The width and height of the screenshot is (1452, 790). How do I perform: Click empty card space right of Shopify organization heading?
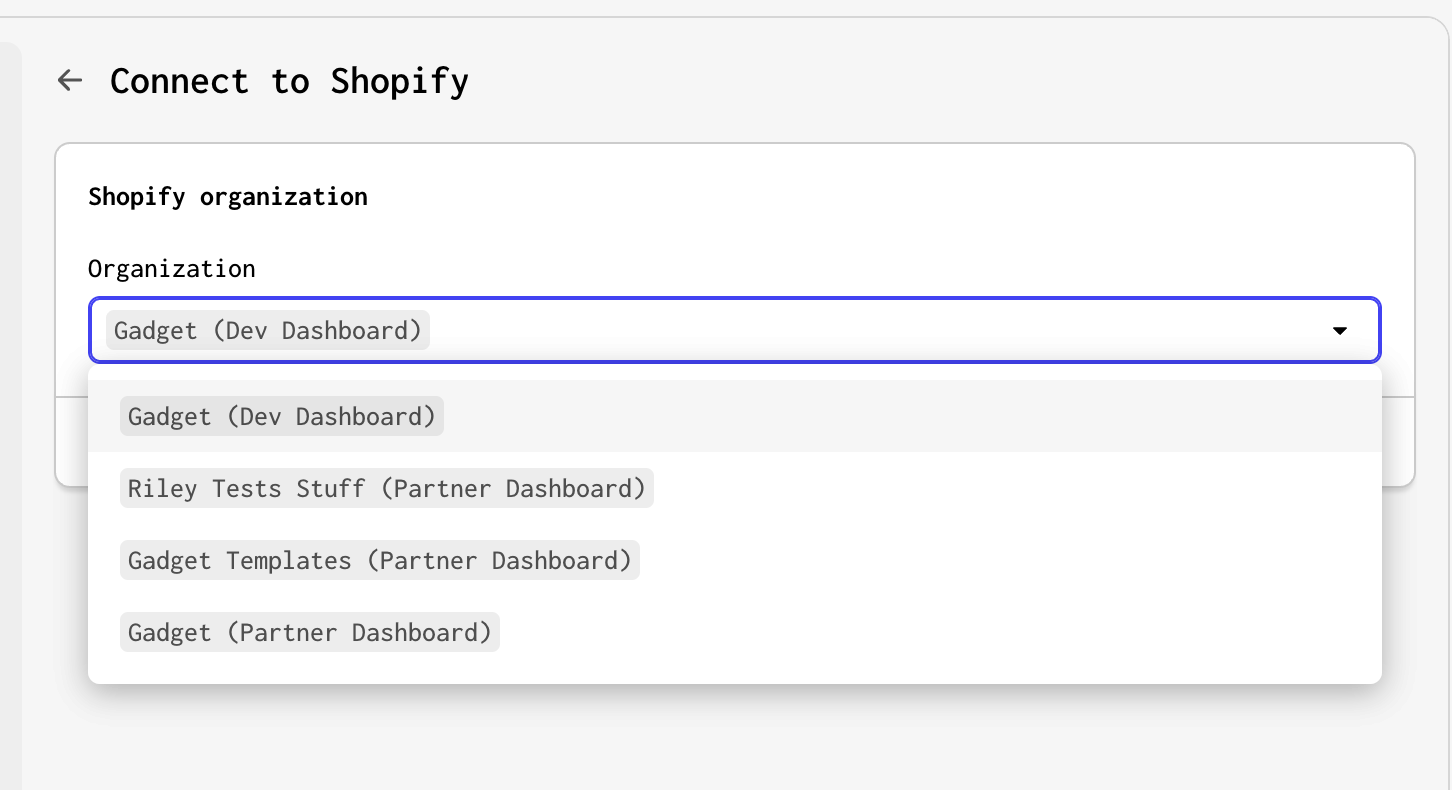tap(850, 196)
